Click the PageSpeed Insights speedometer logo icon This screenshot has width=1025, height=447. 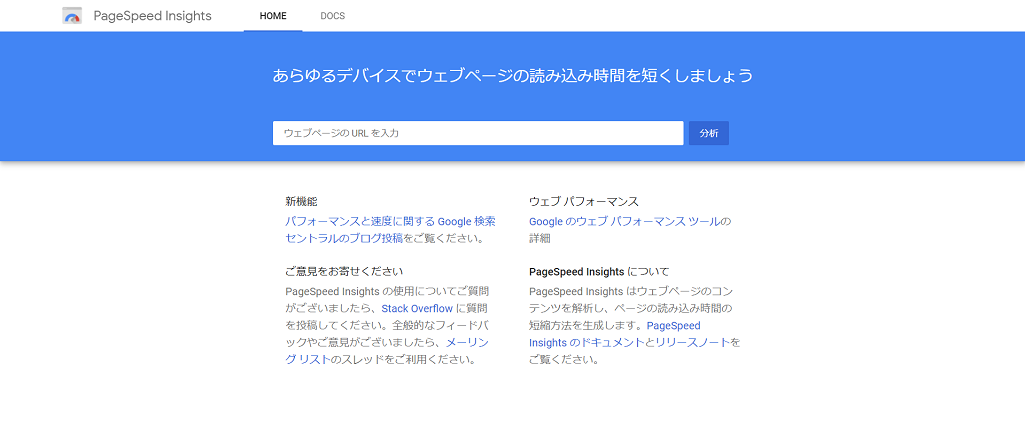[72, 16]
